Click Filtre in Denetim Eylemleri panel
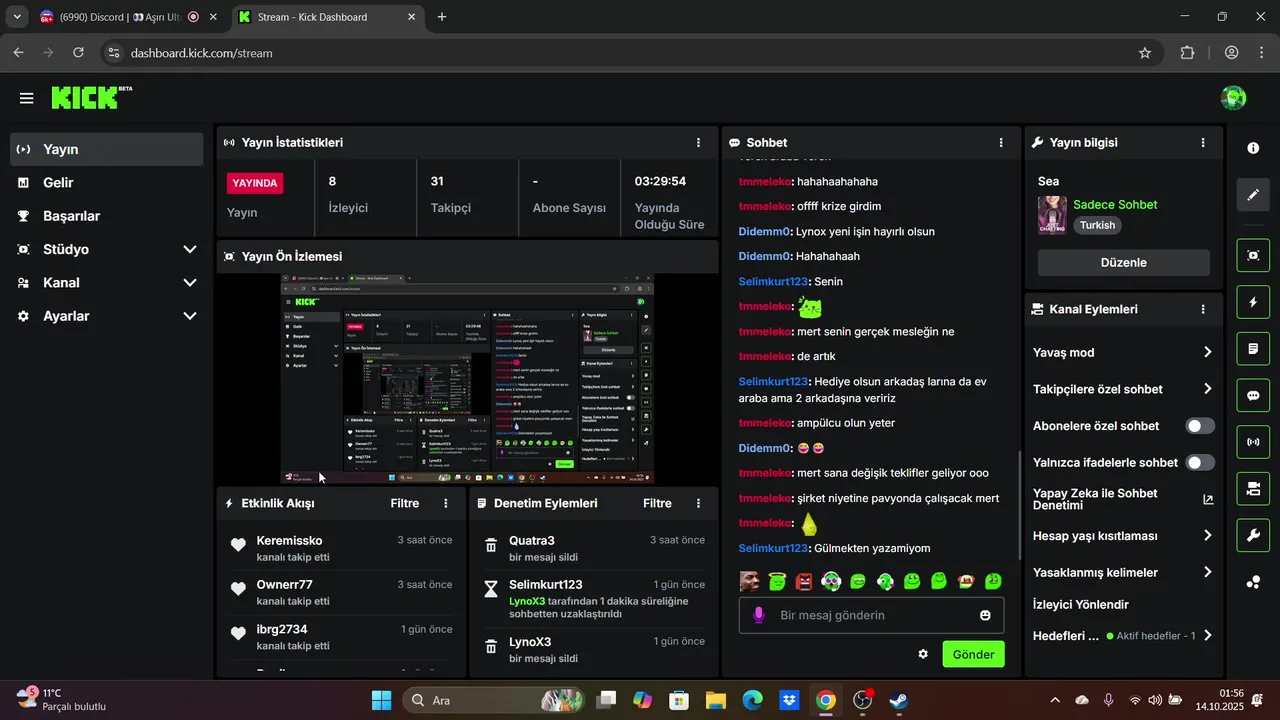Viewport: 1280px width, 720px height. click(657, 504)
